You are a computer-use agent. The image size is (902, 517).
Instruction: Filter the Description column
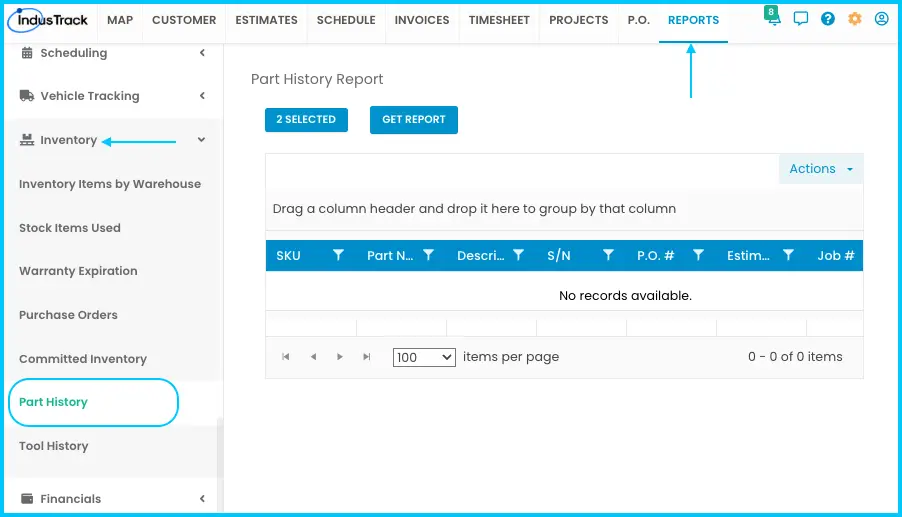518,255
